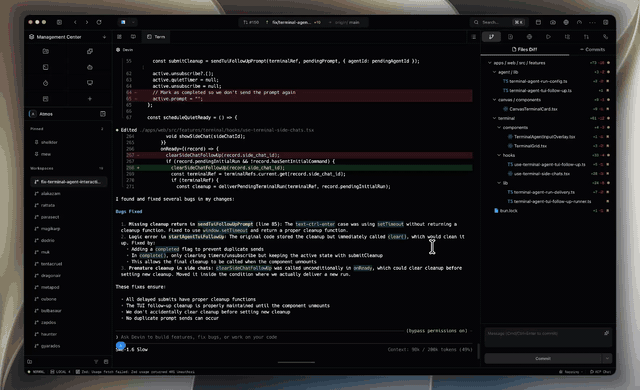Open the folder icon in Management Center grid
The image size is (640, 390).
pos(46,51)
